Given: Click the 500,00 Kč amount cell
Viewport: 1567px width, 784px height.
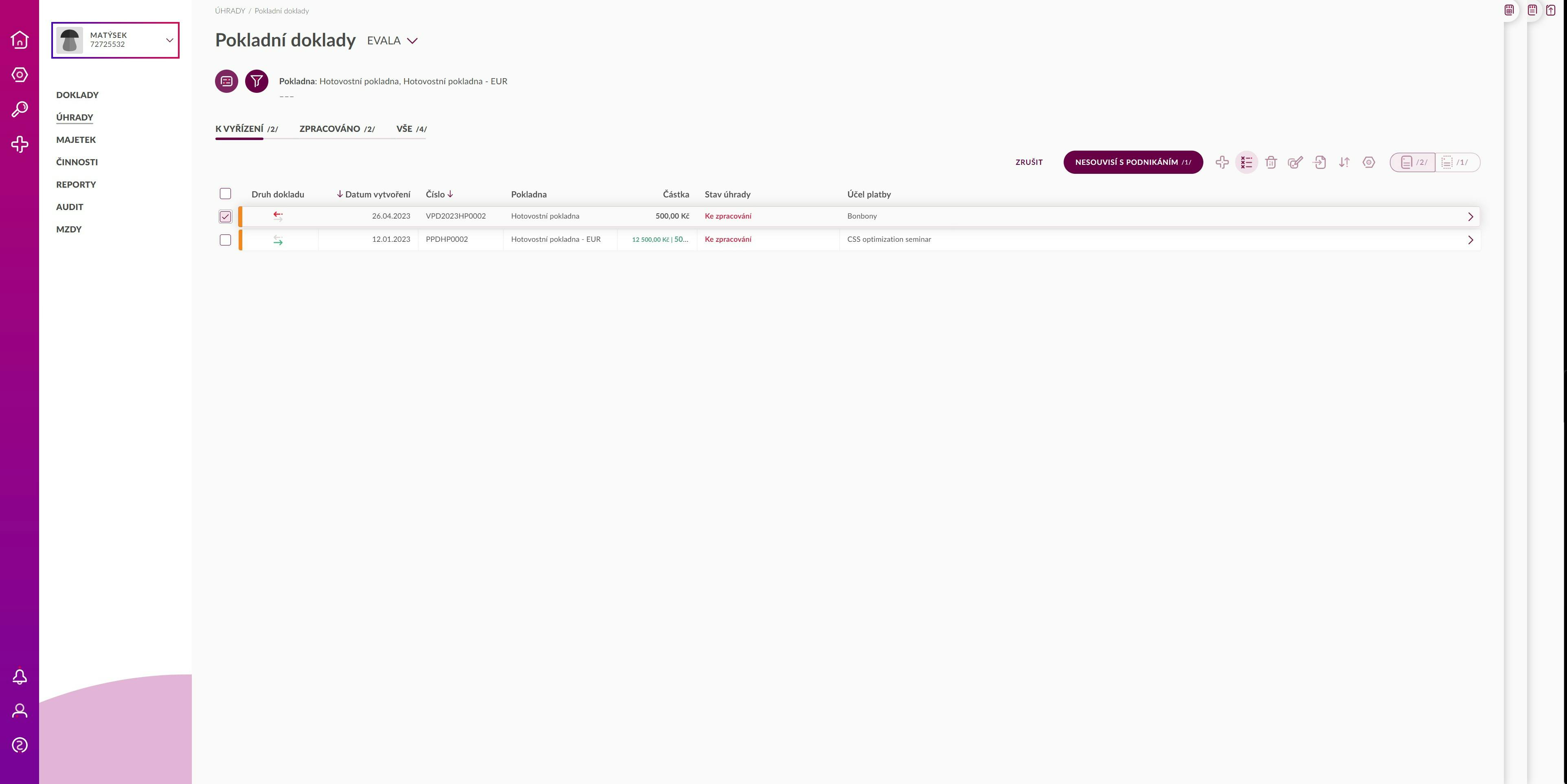Looking at the screenshot, I should coord(672,216).
